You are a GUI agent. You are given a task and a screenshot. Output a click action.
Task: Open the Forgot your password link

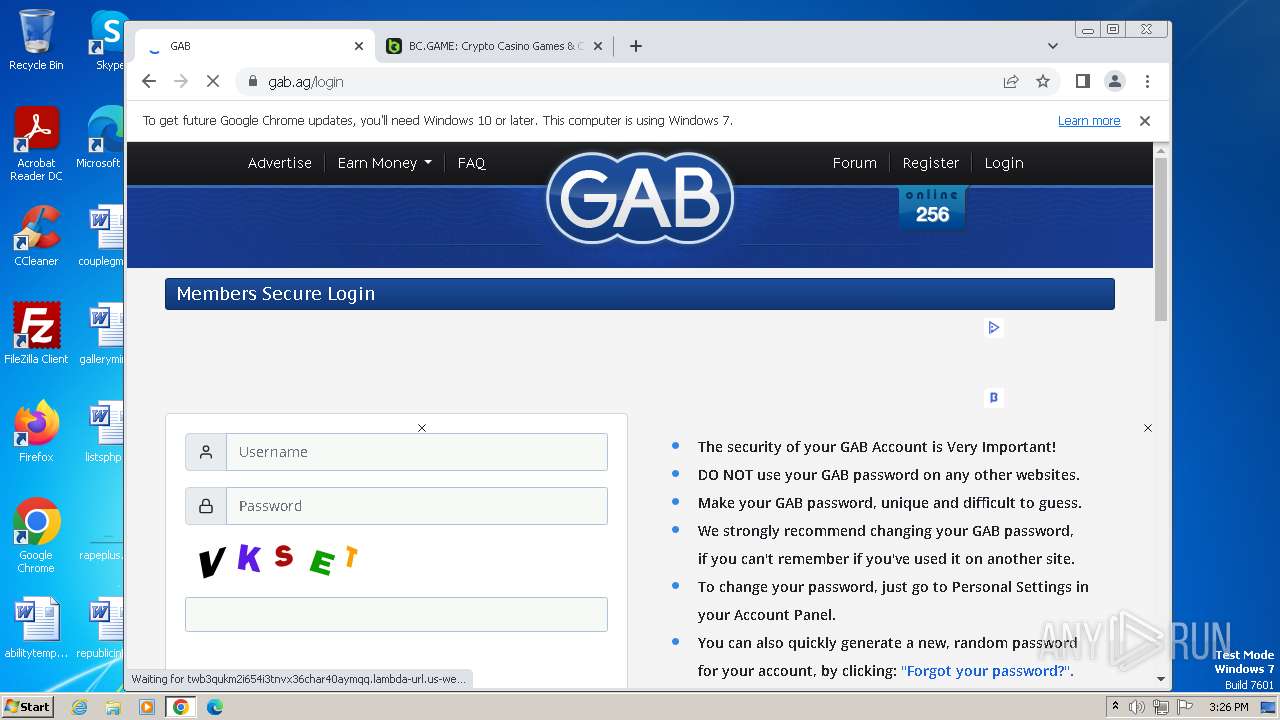click(x=986, y=671)
